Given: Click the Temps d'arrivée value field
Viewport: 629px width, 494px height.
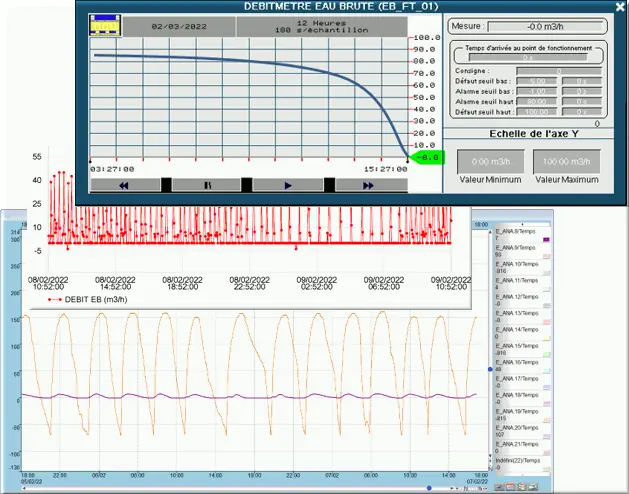Looking at the screenshot, I should coord(528,58).
